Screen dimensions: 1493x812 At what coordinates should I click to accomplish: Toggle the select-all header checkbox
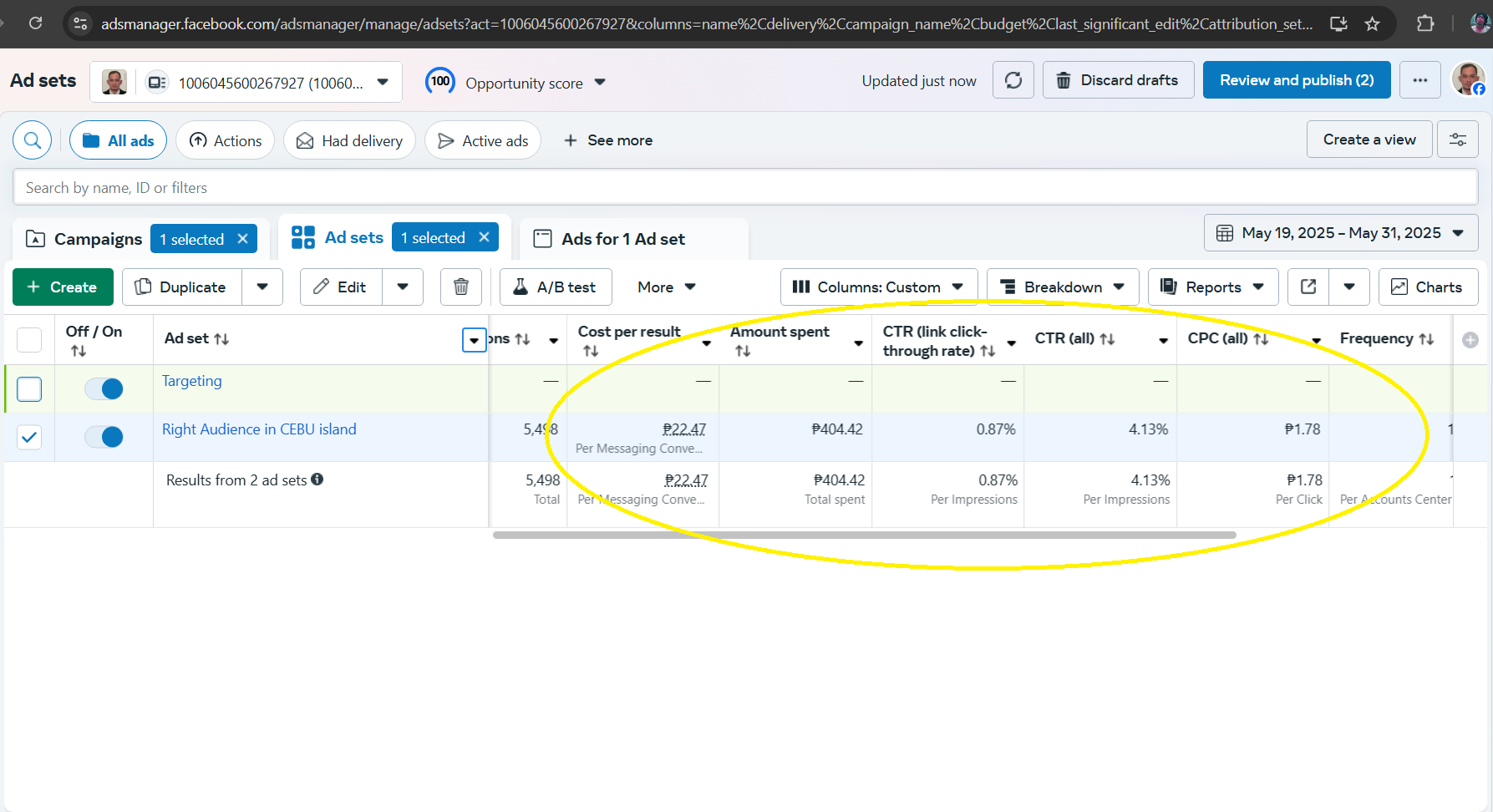click(x=29, y=339)
